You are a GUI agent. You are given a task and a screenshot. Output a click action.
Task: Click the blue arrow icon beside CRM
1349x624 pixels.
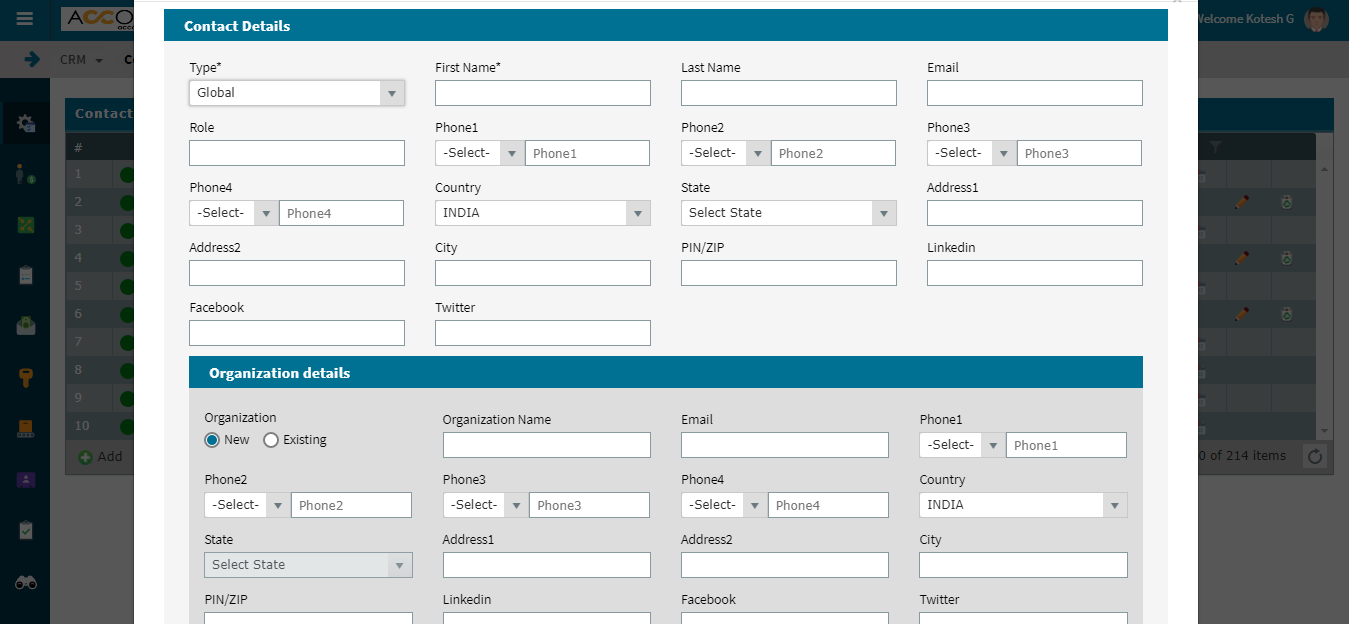coord(32,60)
